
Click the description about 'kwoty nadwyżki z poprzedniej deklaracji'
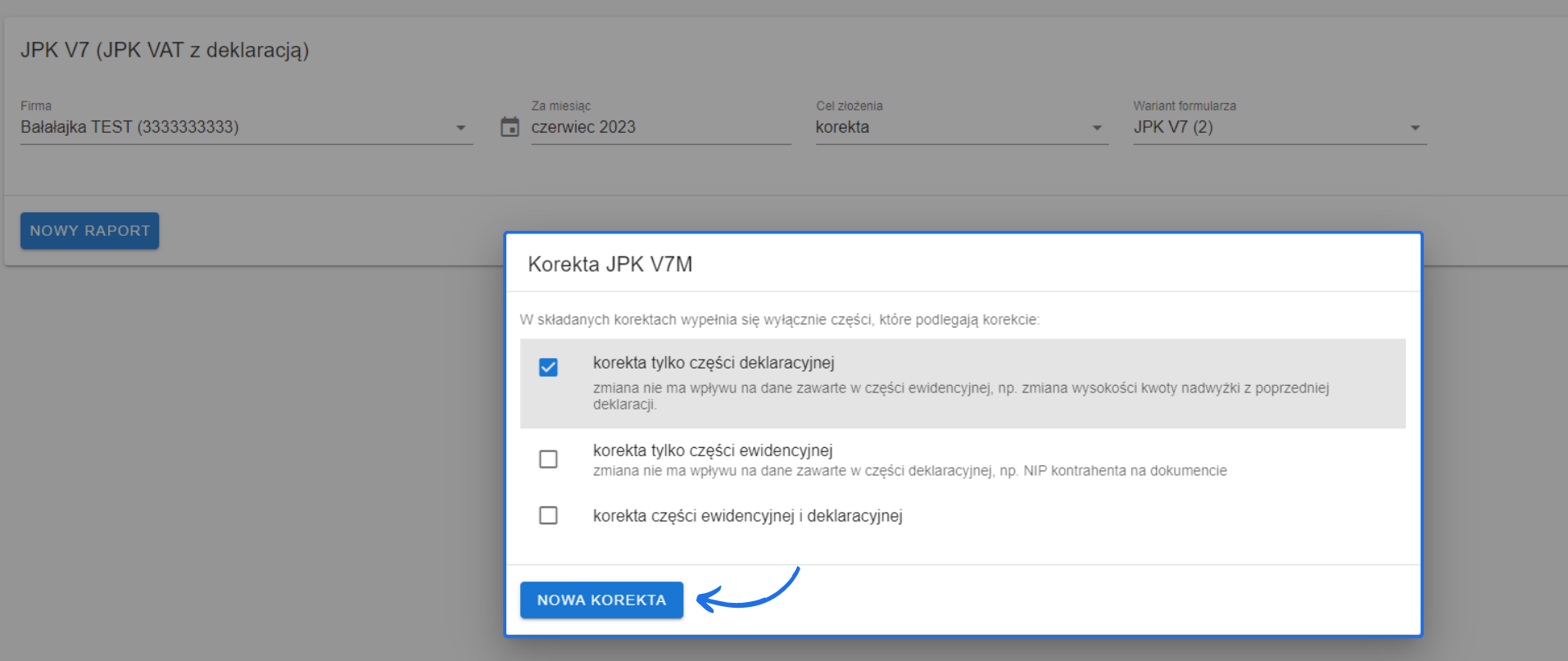(x=961, y=396)
